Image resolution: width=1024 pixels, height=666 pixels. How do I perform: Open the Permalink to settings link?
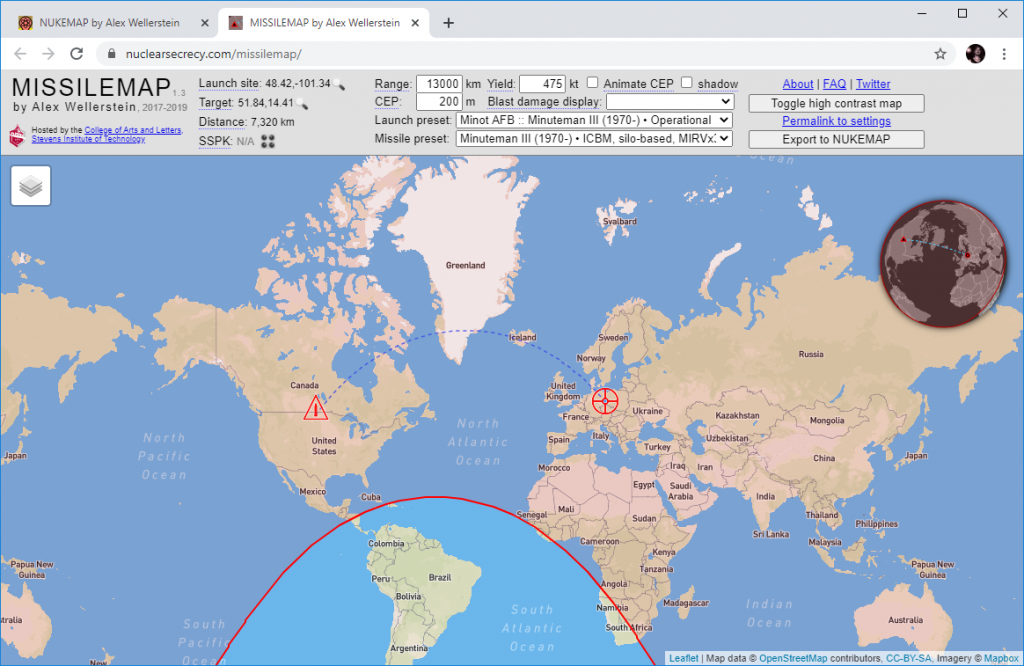tap(836, 120)
